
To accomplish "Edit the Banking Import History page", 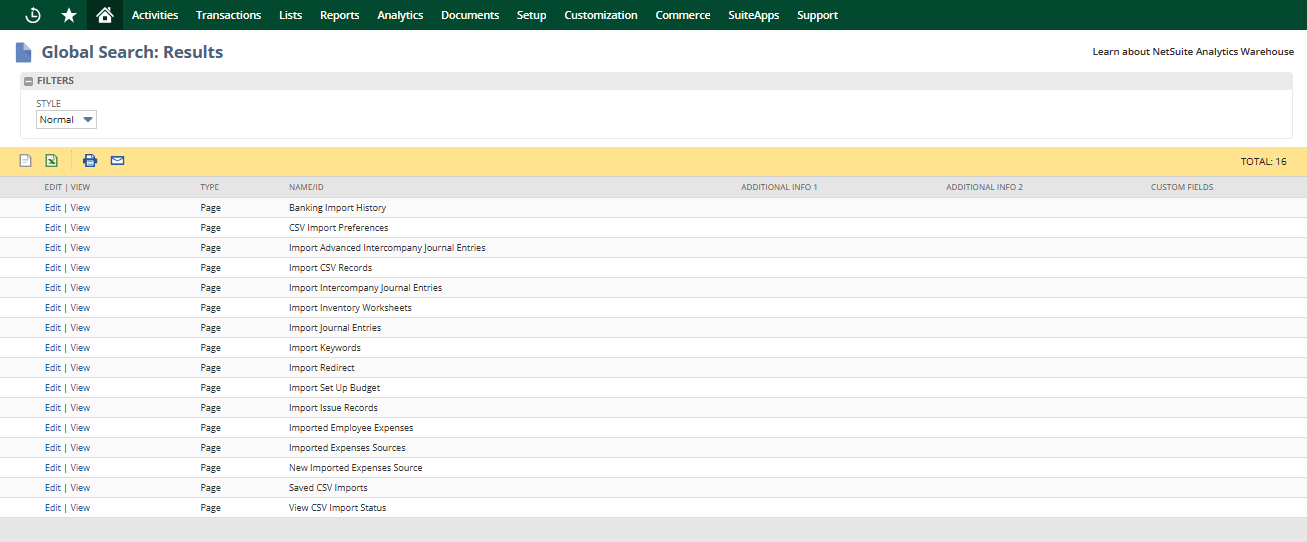I will tap(52, 208).
